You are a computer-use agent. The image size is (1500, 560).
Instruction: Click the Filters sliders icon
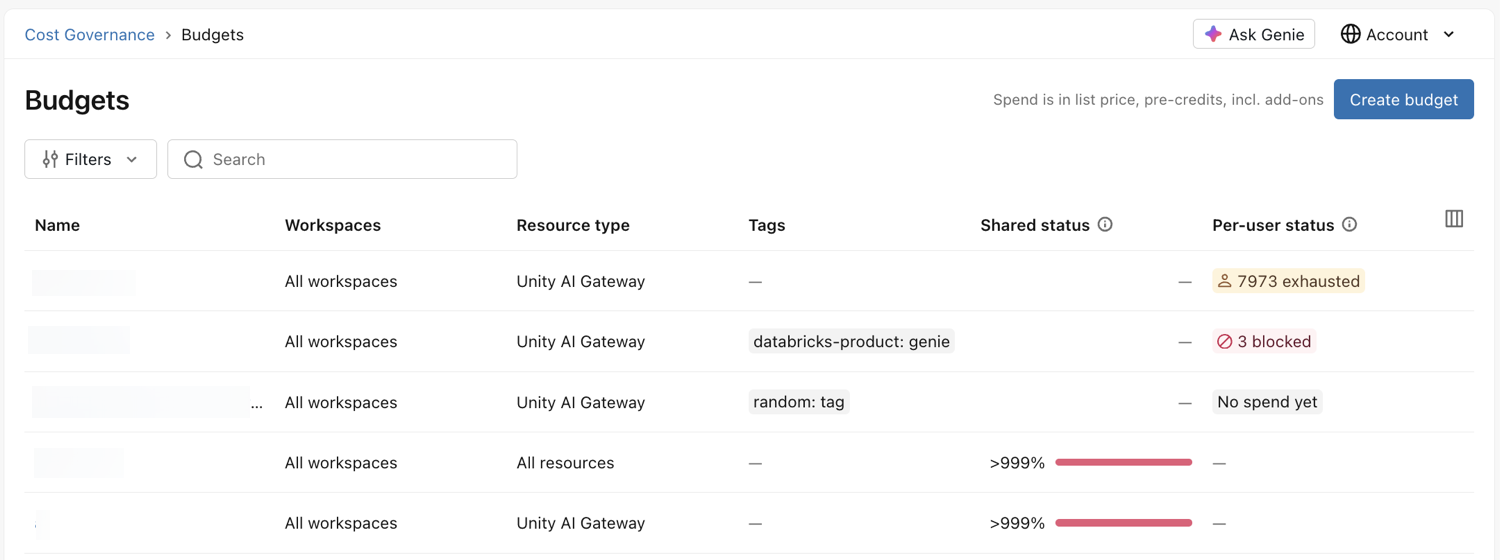[x=50, y=159]
